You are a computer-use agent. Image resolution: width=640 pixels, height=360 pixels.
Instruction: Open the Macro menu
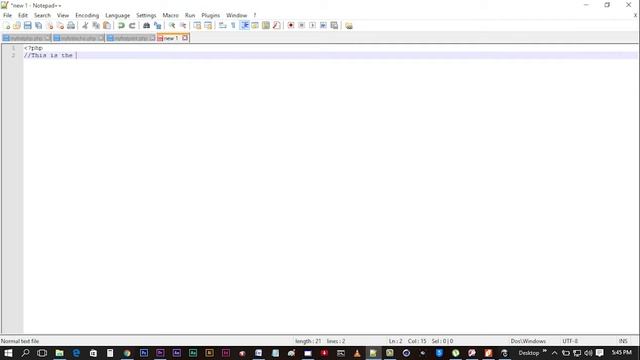(170, 15)
